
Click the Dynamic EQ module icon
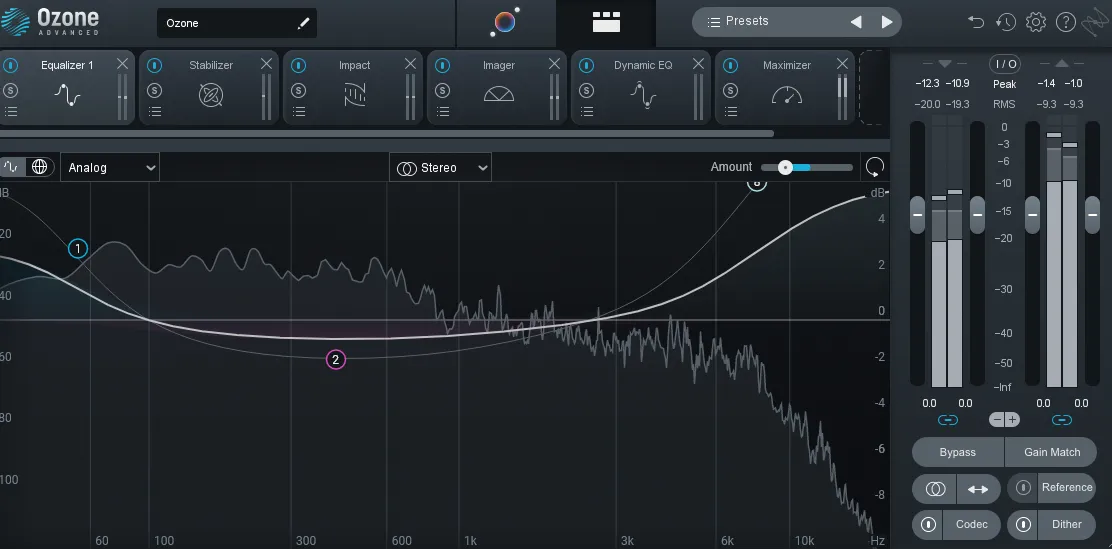[x=643, y=94]
